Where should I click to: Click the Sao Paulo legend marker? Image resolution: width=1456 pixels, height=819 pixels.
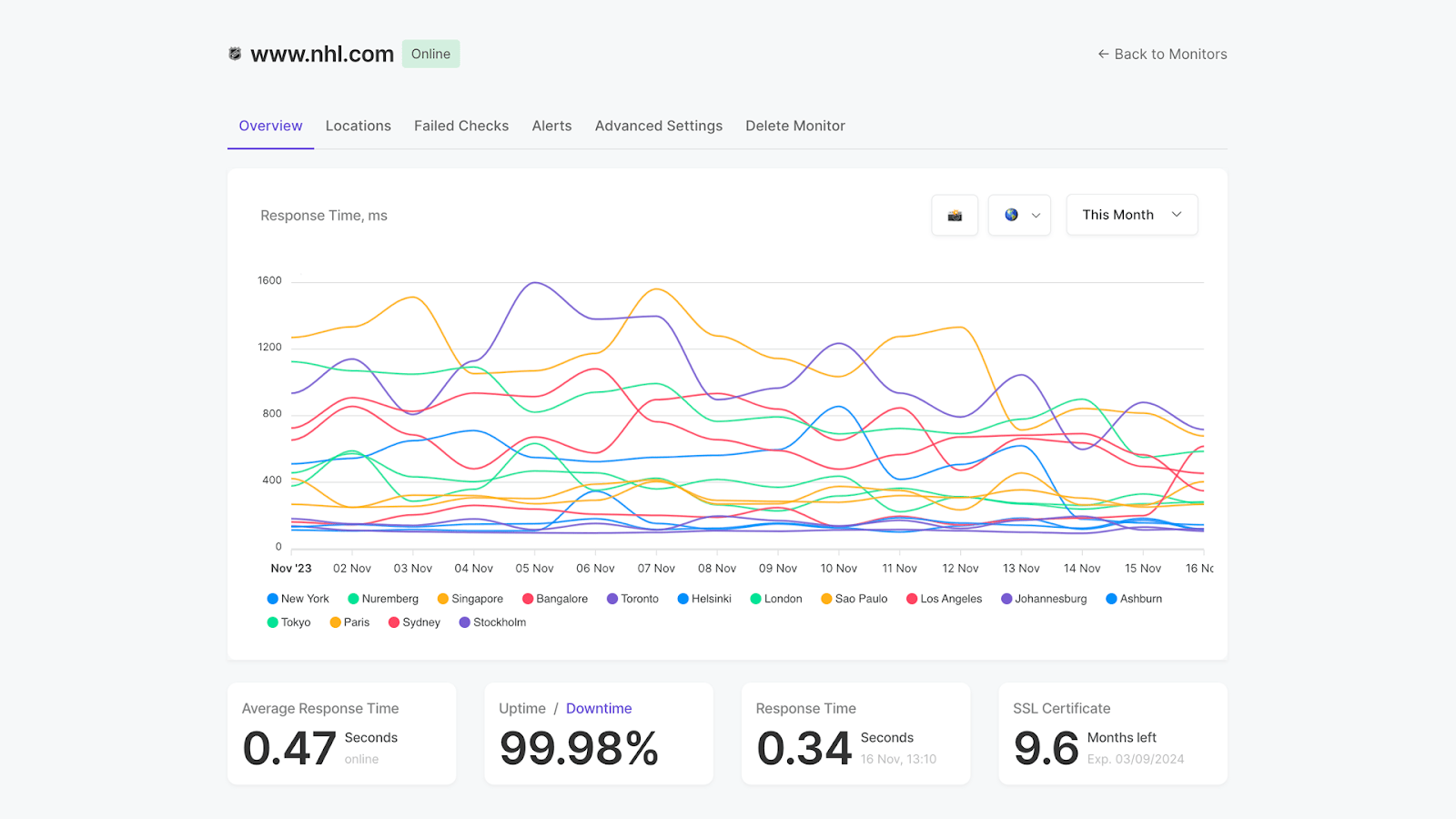pos(826,599)
